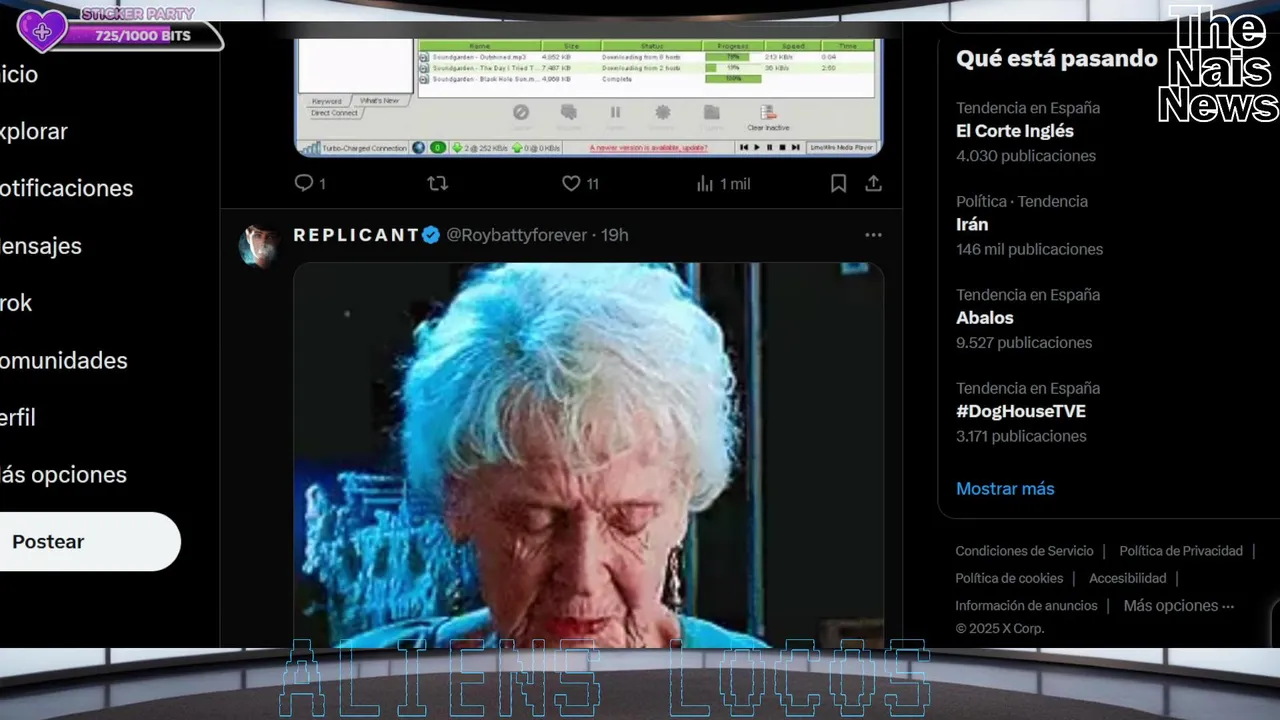The width and height of the screenshot is (1280, 720).
Task: Click the Qué está pasando heading
Action: (x=1056, y=59)
